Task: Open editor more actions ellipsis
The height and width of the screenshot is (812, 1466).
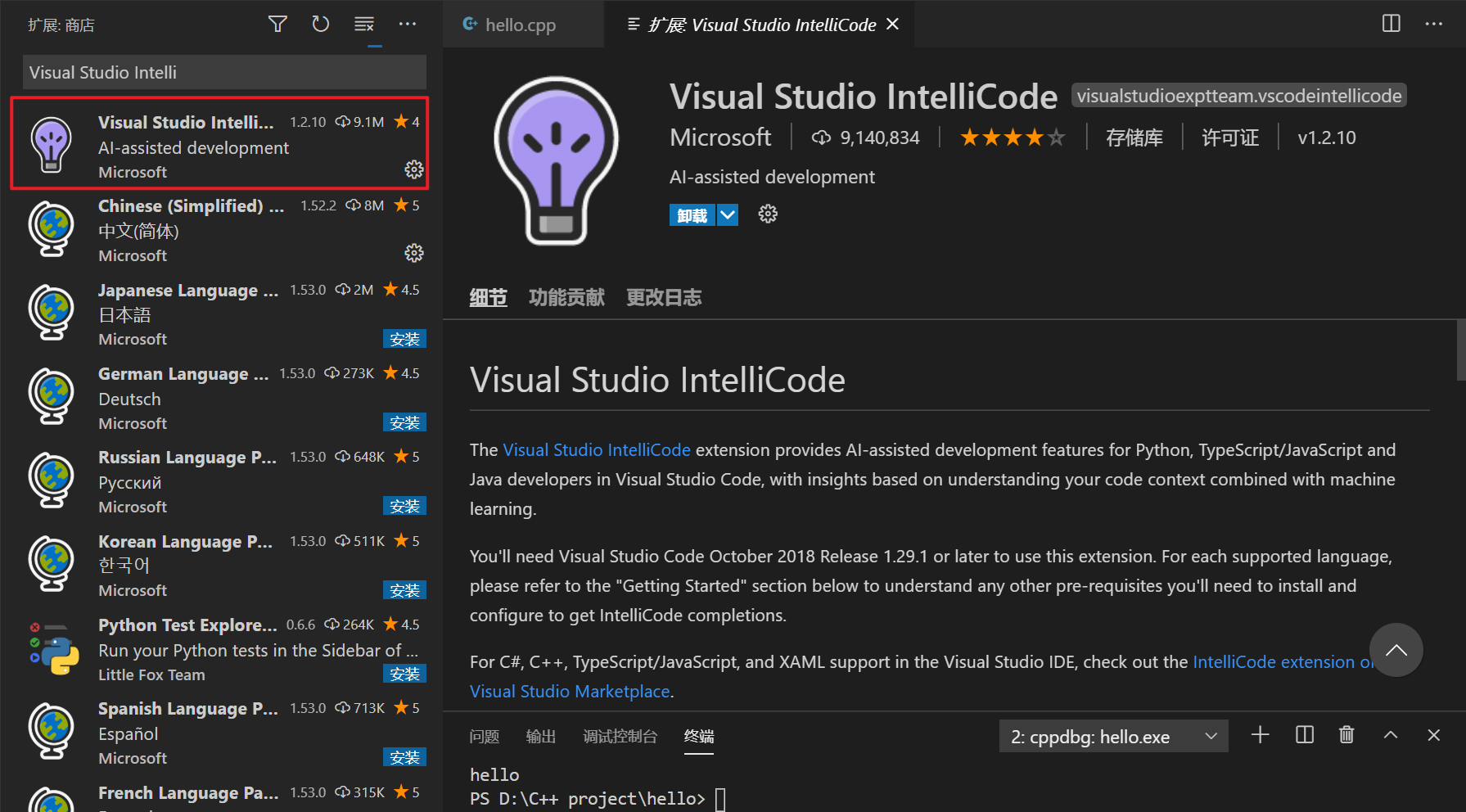Action: 1434,24
